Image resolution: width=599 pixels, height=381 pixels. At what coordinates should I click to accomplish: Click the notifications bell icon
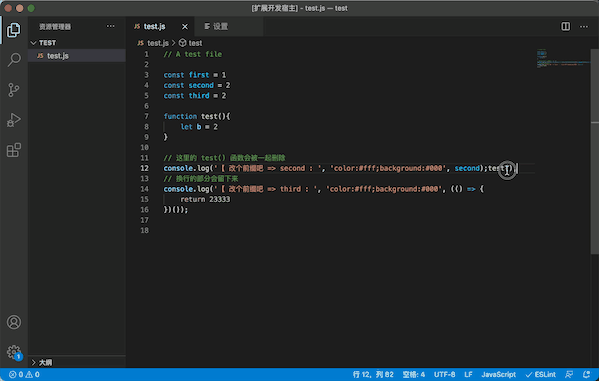coord(586,375)
